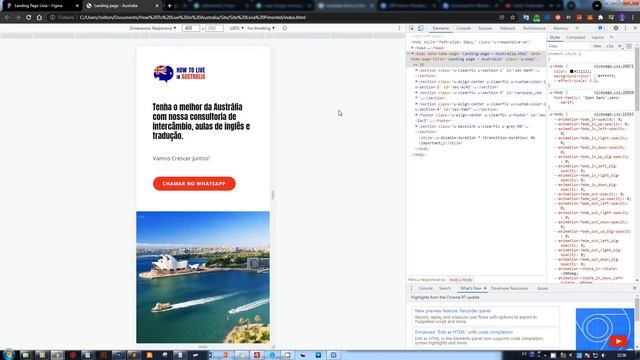
Task: Click the Styles filter input
Action: [568, 46]
